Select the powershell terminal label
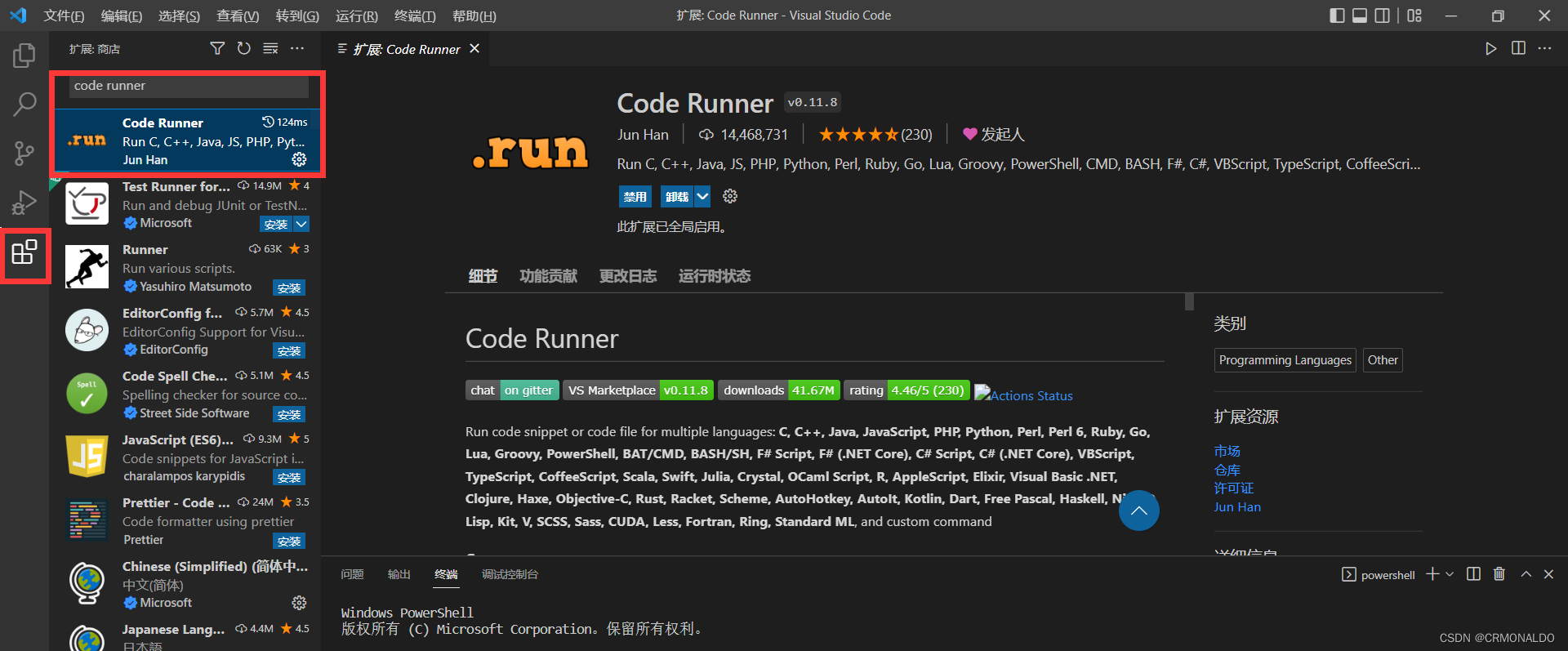This screenshot has height=651, width=1568. [1379, 574]
